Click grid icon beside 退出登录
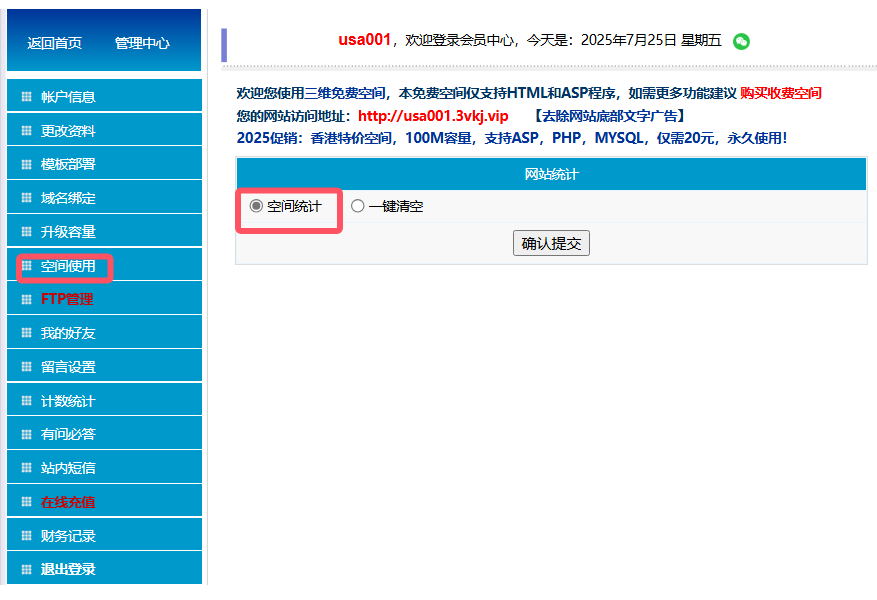The width and height of the screenshot is (877, 600). pos(26,569)
